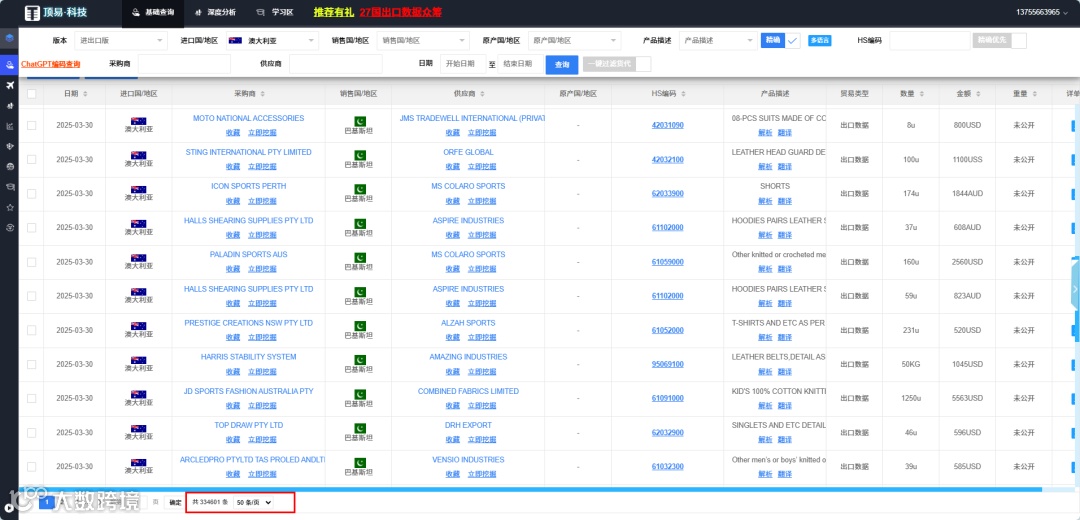Open the 27国出口数据众筹 link
This screenshot has width=1080, height=520.
tap(401, 12)
